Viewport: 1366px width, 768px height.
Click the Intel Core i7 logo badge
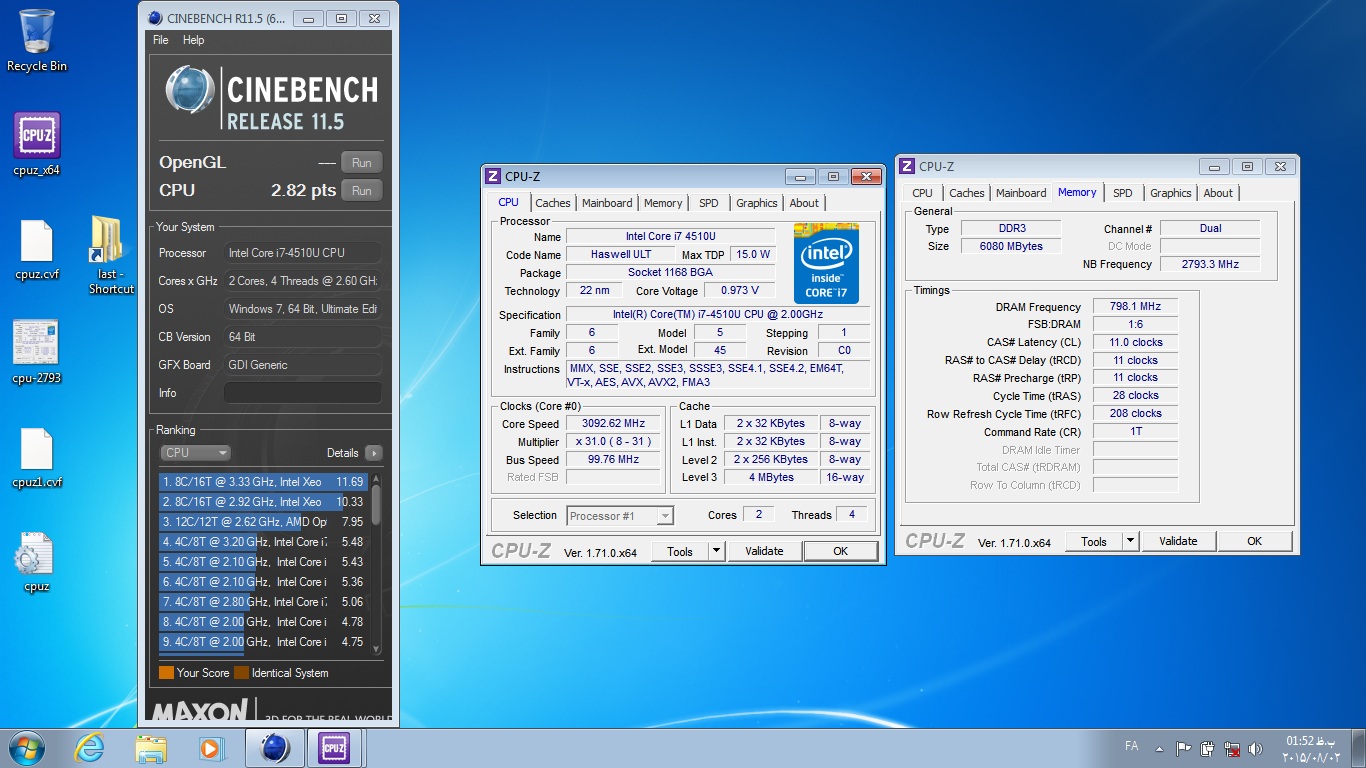coord(826,264)
